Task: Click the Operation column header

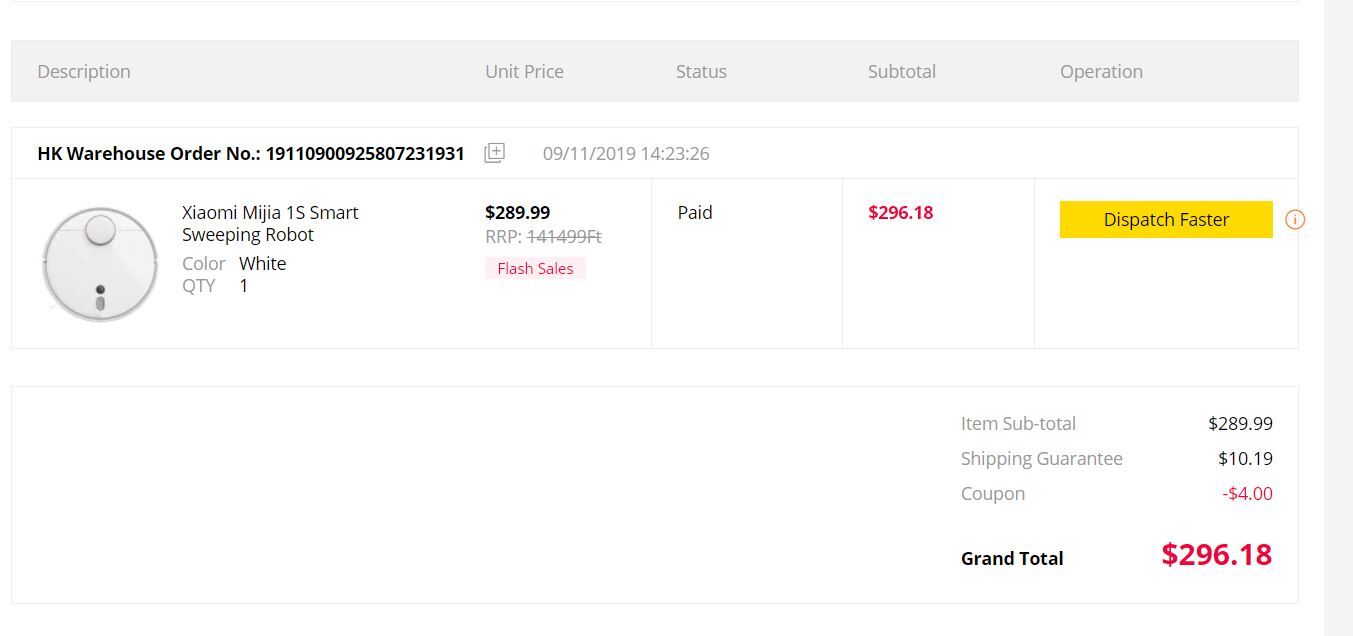Action: (1101, 72)
